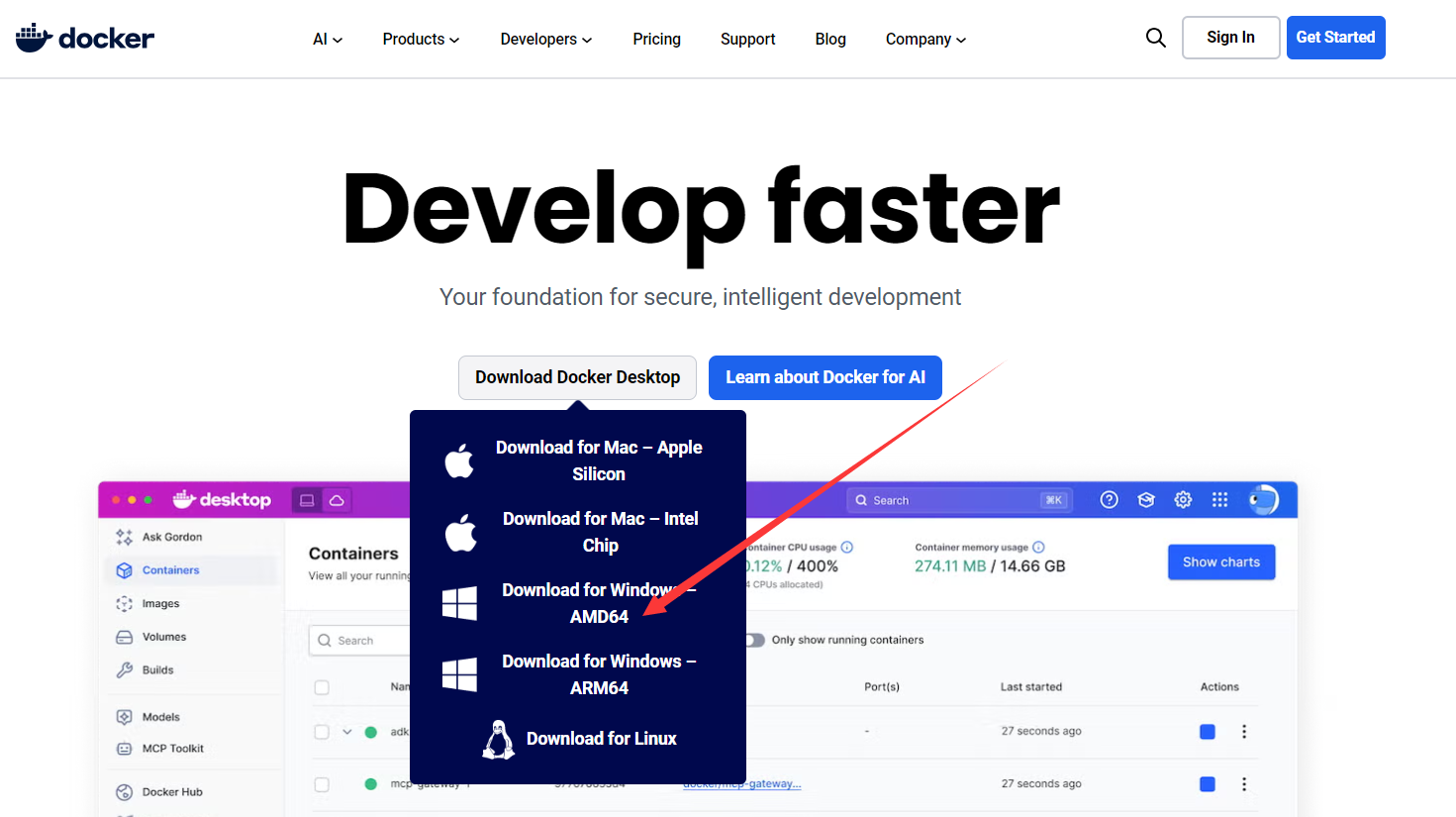The height and width of the screenshot is (817, 1456).
Task: Open the Pricing page
Action: (657, 40)
